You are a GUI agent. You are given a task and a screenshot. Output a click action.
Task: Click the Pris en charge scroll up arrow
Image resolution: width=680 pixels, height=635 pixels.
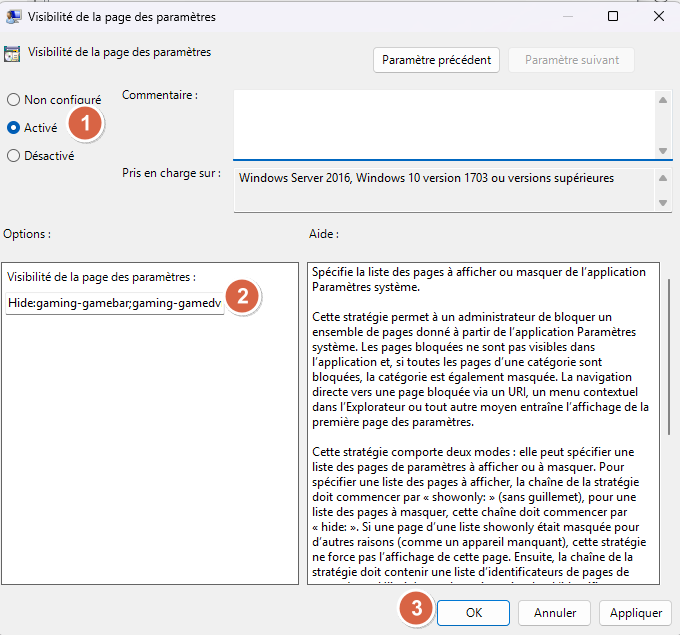coord(663,178)
